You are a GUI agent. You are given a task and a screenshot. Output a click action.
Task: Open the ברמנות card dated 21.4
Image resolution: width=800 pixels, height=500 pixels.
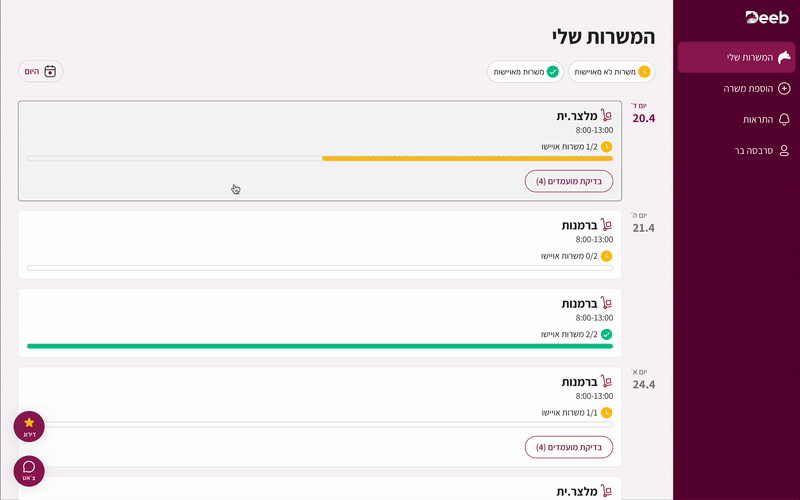click(320, 245)
